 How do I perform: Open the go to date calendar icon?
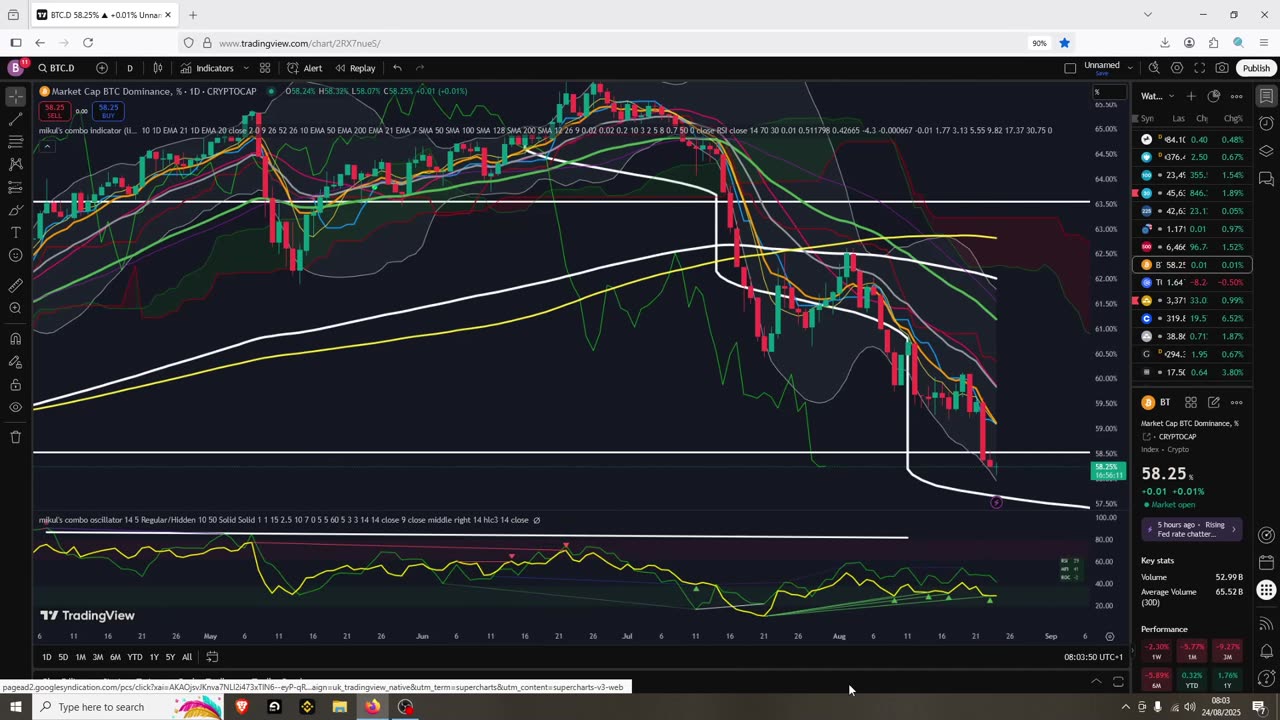click(x=212, y=657)
